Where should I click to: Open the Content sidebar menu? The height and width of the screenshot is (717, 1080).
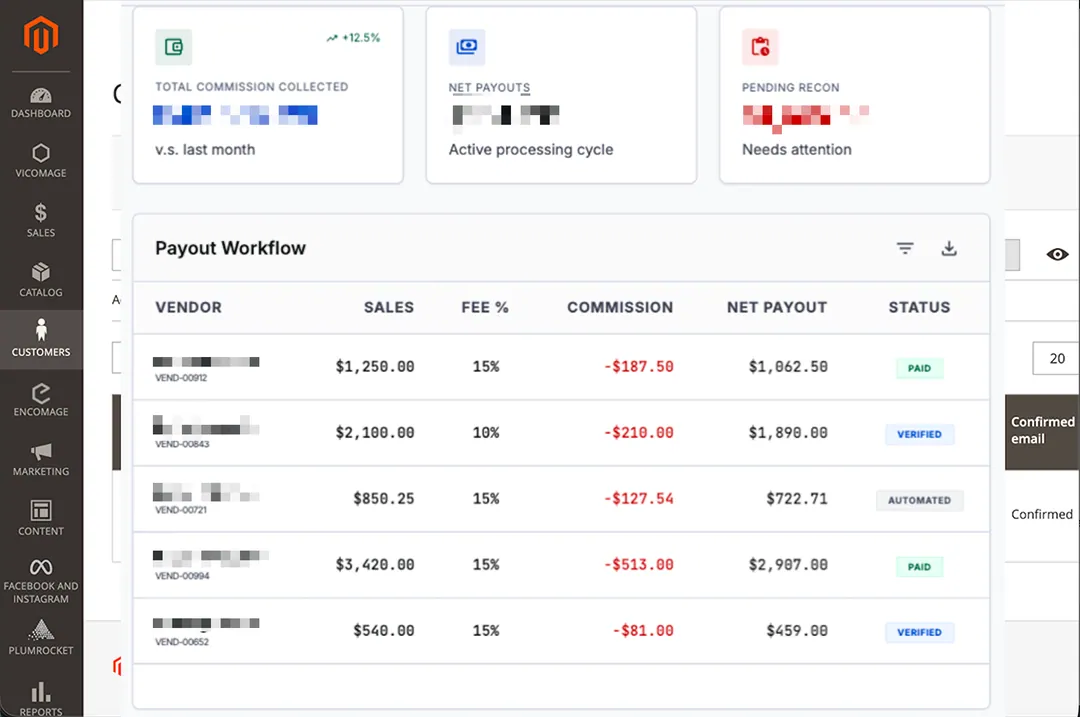click(x=41, y=519)
